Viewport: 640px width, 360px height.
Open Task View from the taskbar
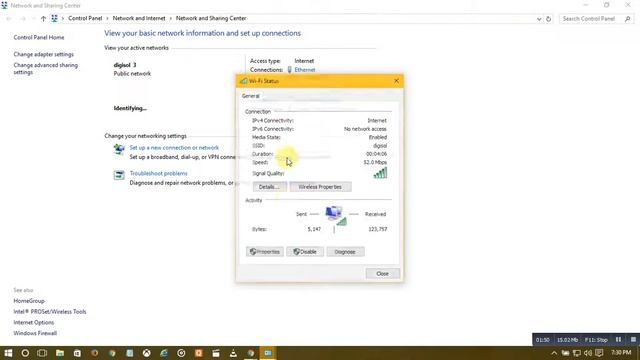(42, 353)
